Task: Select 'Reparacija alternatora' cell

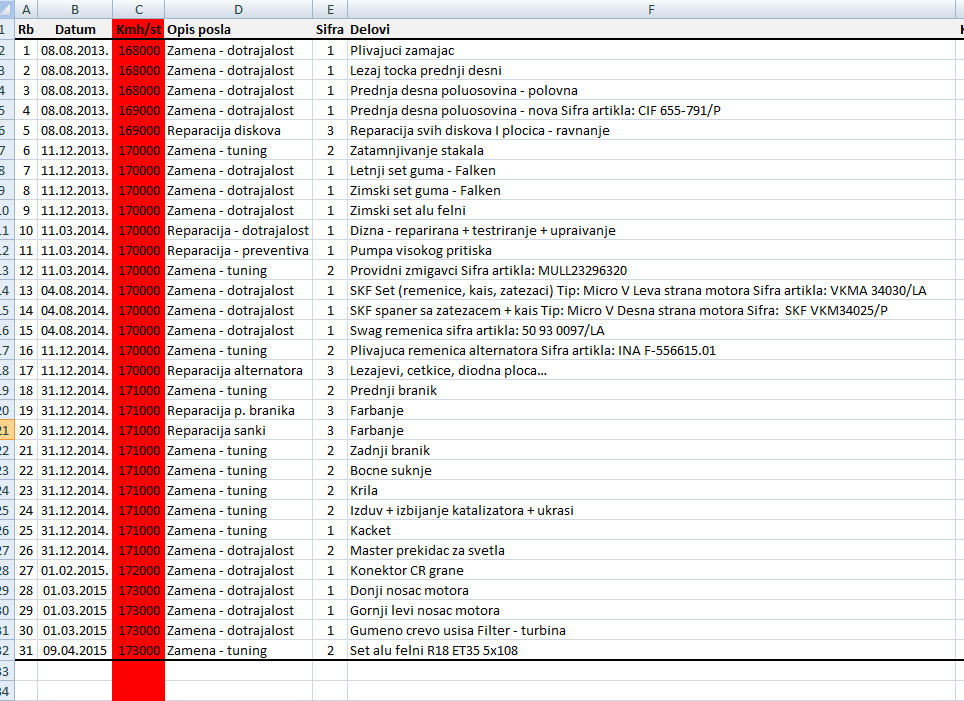Action: pos(239,370)
